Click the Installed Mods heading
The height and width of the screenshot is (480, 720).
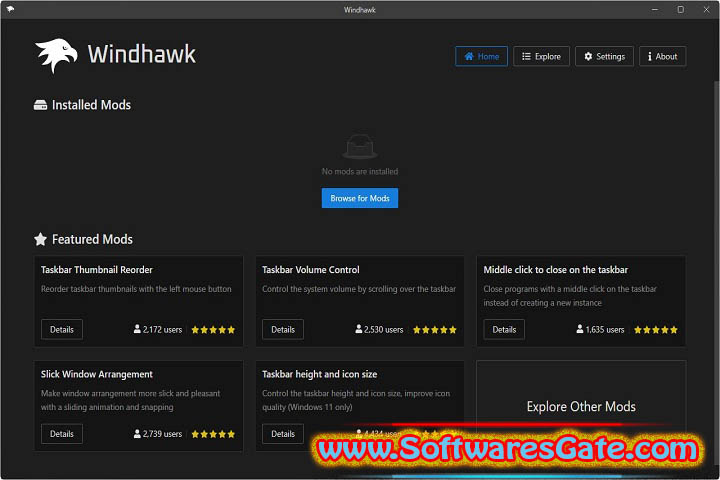[91, 105]
